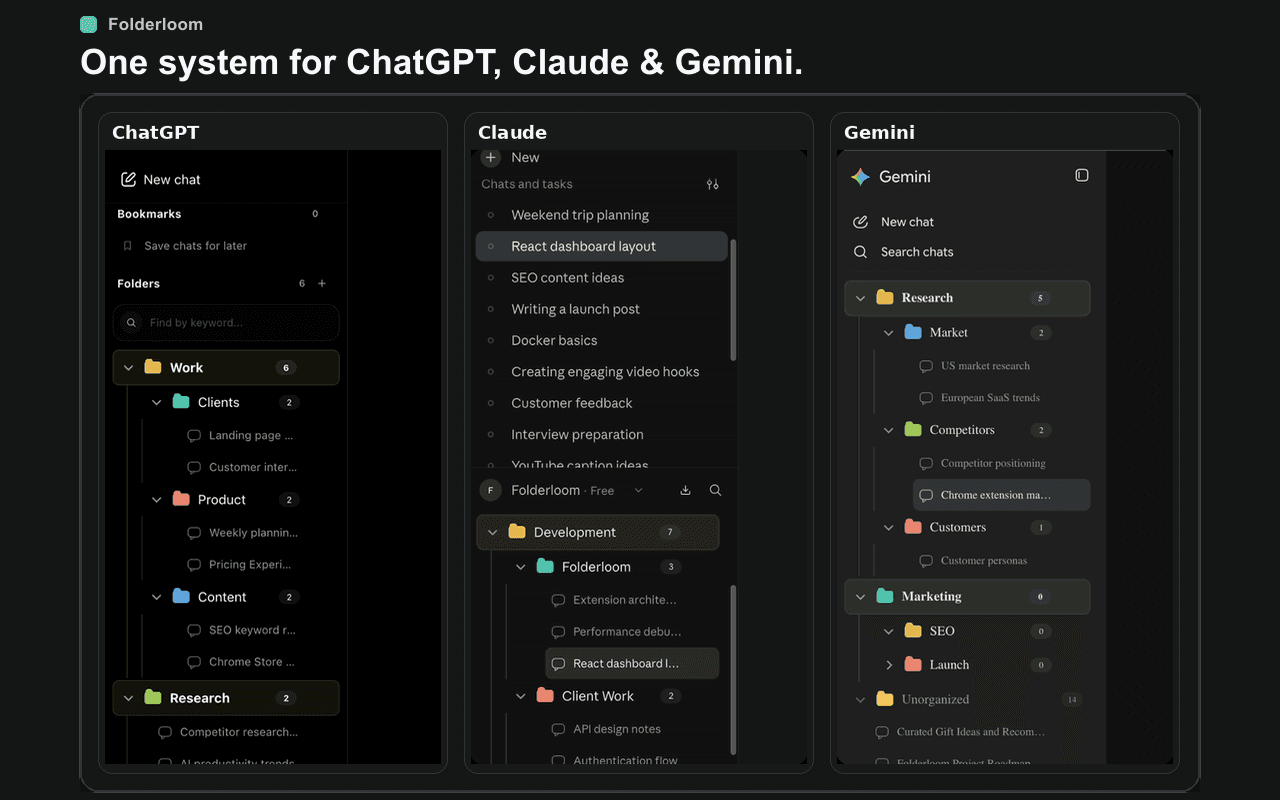Click the ChatGPT New chat pencil icon
The image size is (1280, 800).
point(128,180)
